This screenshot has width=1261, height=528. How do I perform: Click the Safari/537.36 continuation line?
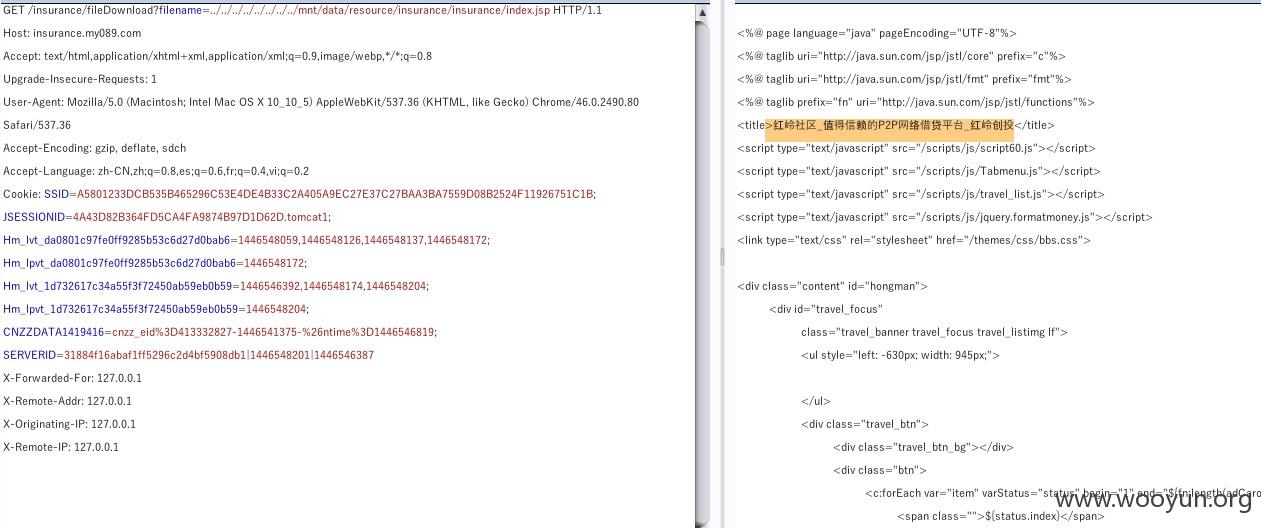pyautogui.click(x=37, y=125)
